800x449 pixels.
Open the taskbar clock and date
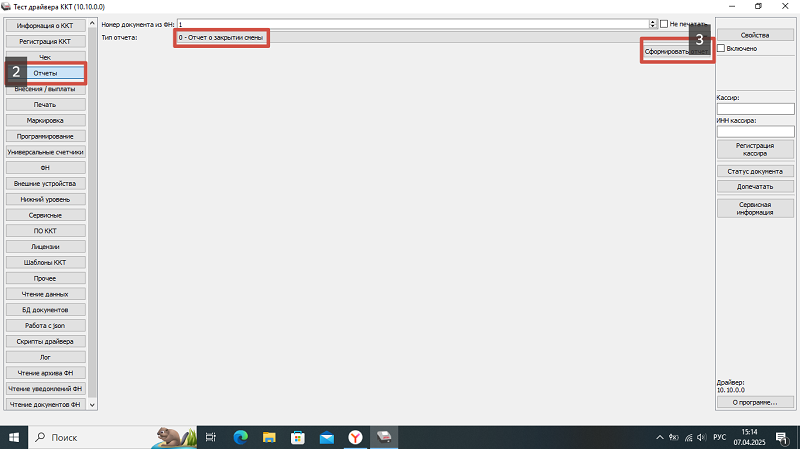749,437
